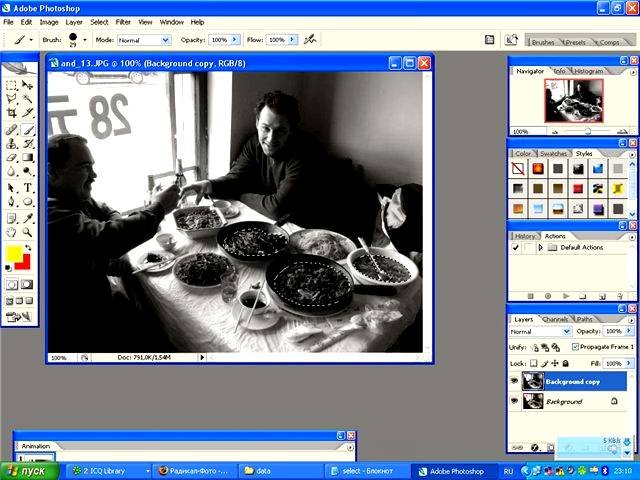Screen dimensions: 640x480
Task: Toggle the Propagate Frame 1 checkbox
Action: (573, 347)
